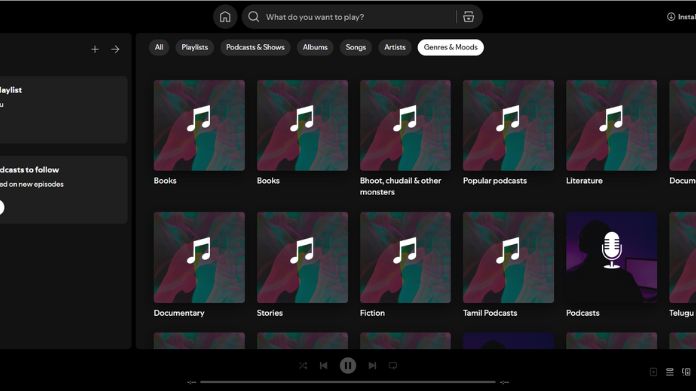Click the Install app download icon
696x391 pixels.
click(671, 17)
